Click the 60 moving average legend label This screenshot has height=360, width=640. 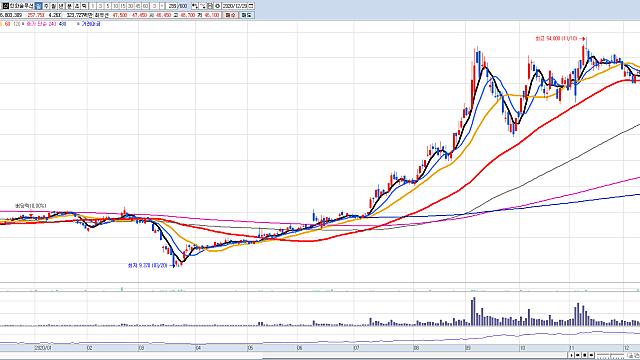(x=7, y=24)
